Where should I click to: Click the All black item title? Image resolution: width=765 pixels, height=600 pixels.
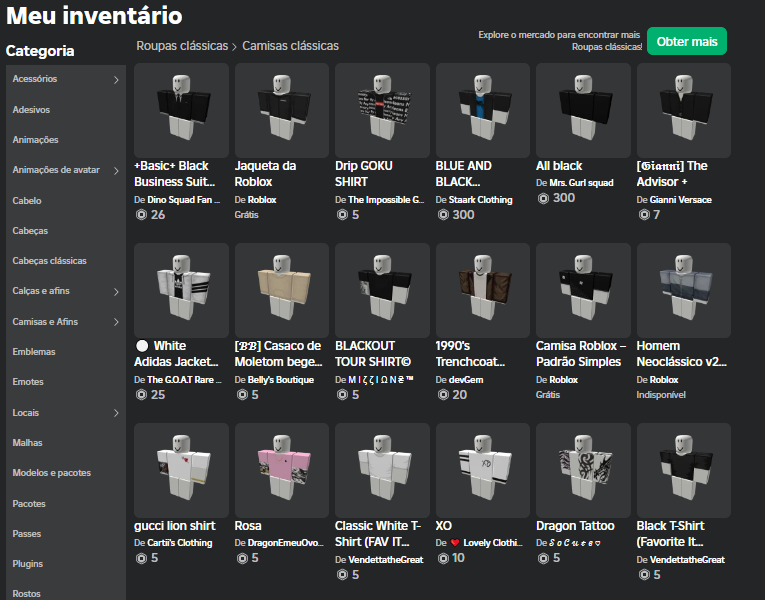pyautogui.click(x=559, y=166)
